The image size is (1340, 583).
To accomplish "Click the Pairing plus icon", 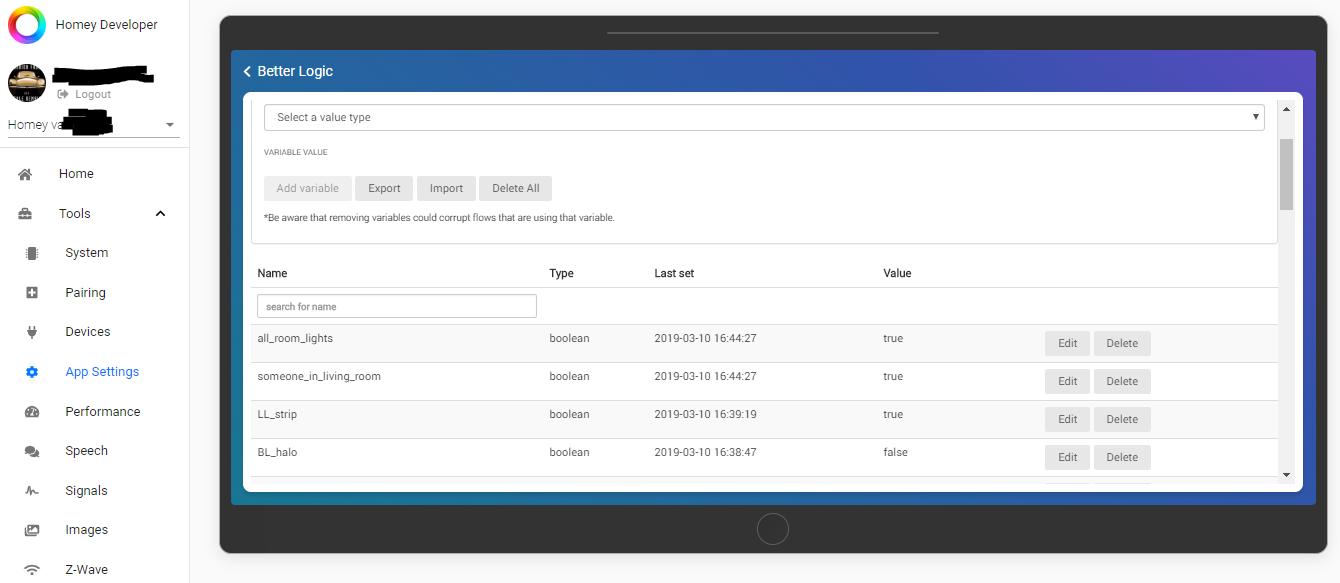I will [x=32, y=293].
